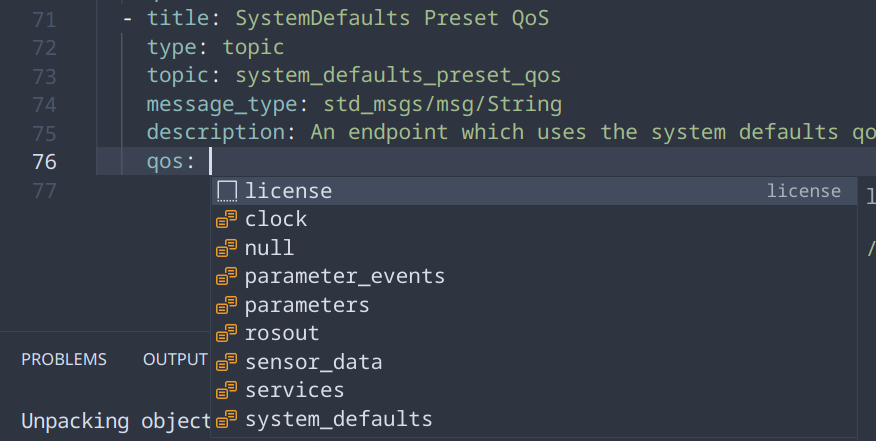
Task: Click the message_type value std_msgs/msg/String
Action: 442,105
